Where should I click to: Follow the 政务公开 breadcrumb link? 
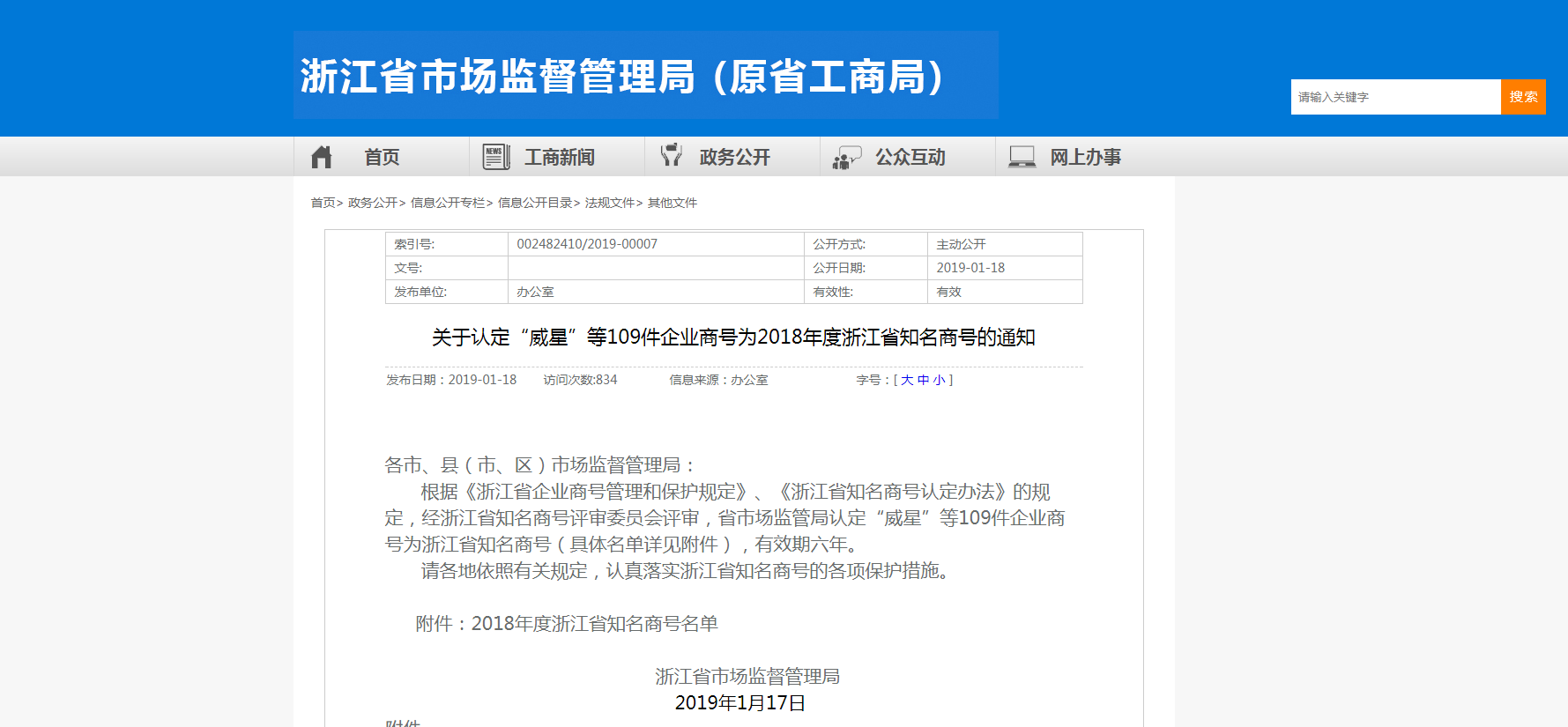[372, 203]
